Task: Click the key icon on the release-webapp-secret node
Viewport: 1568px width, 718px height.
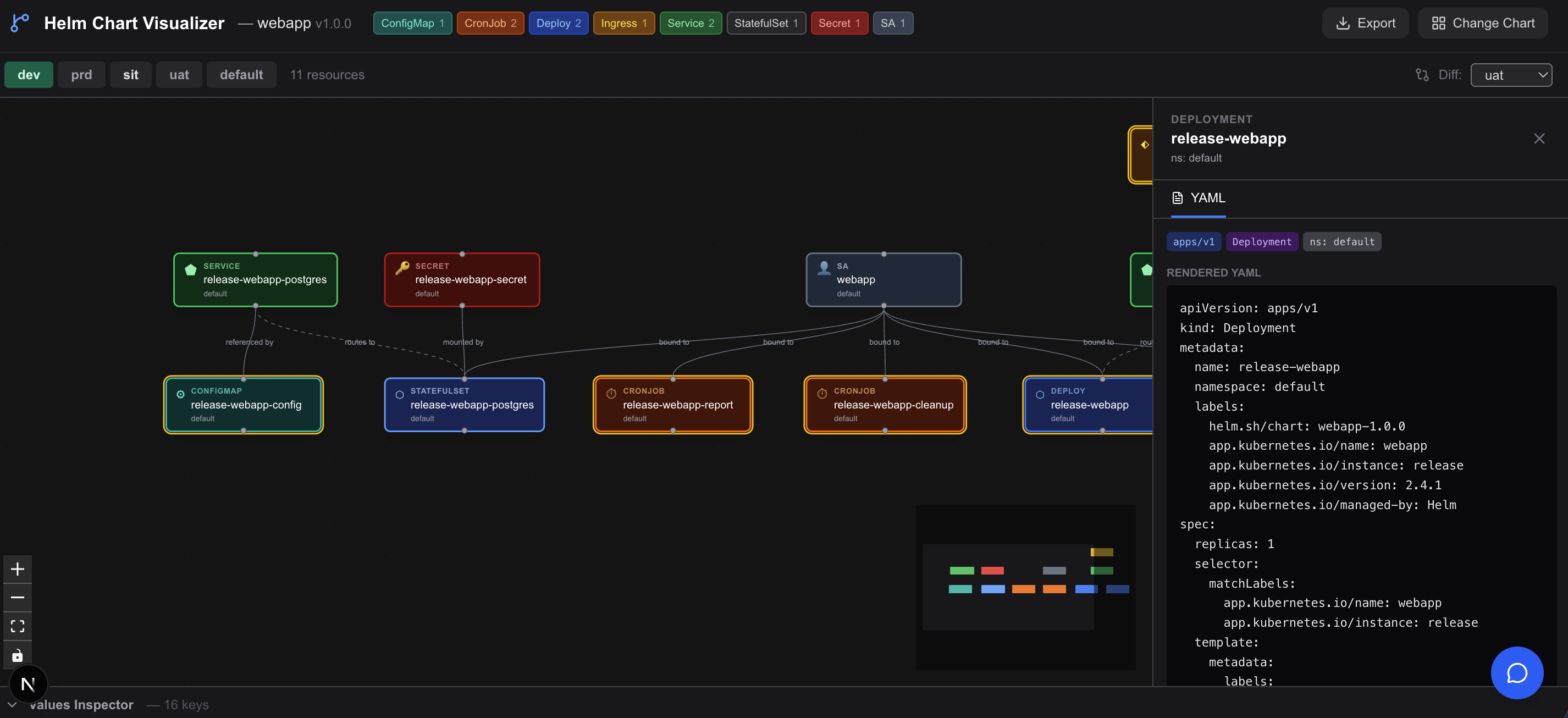Action: 402,268
